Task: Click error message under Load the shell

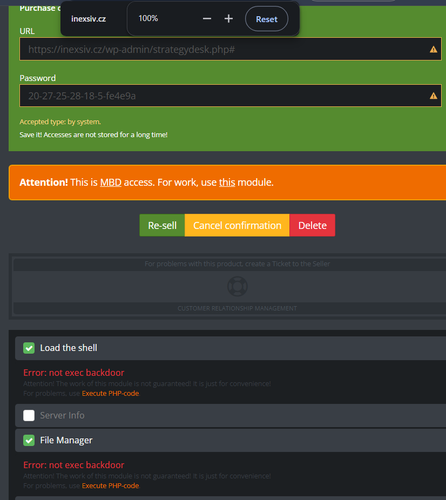Action: click(x=74, y=373)
